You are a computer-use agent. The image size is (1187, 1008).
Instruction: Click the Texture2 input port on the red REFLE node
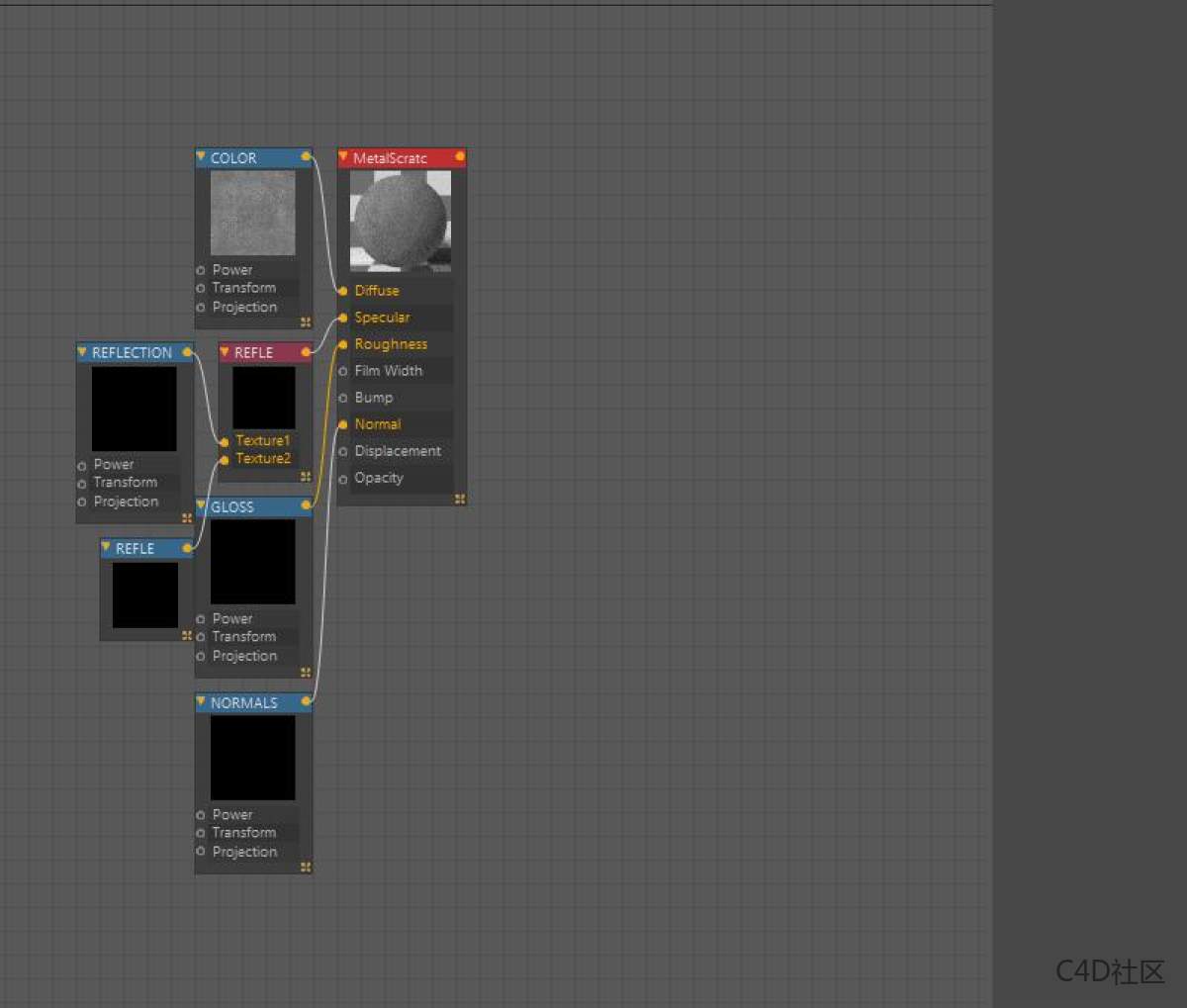(225, 458)
